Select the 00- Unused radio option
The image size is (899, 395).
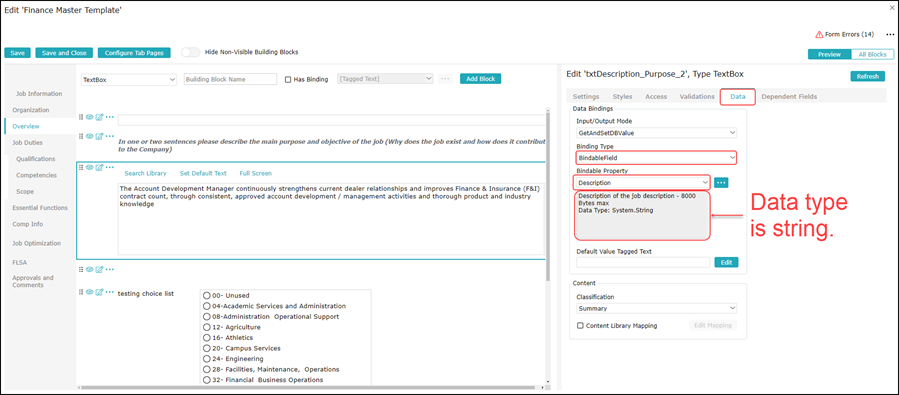(207, 295)
